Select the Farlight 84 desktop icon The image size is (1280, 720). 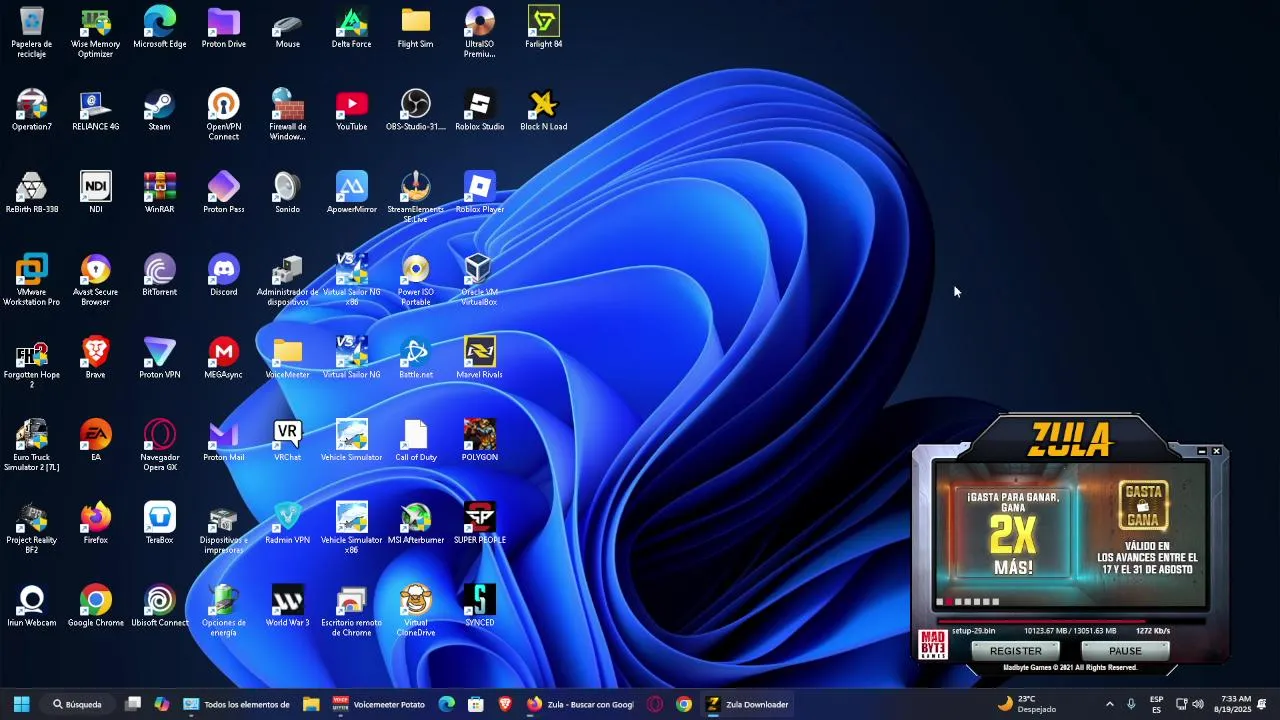pos(543,27)
